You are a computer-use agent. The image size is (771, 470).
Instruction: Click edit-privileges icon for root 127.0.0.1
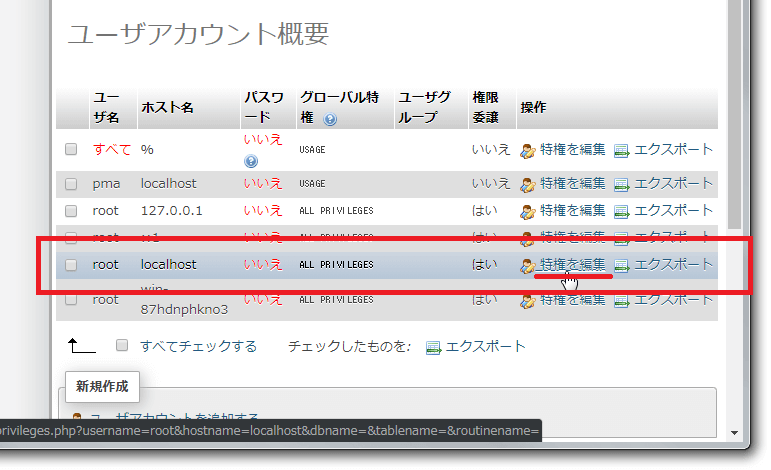528,211
